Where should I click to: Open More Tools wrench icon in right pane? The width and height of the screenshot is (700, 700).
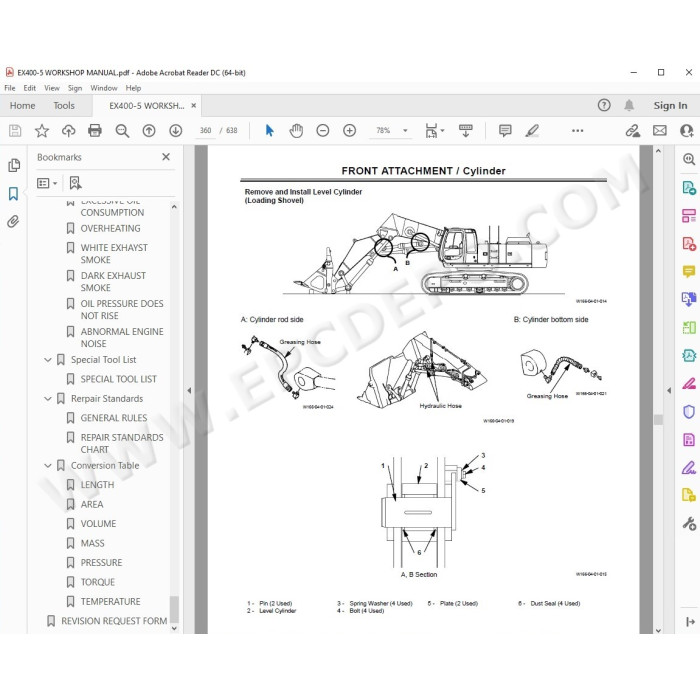(689, 523)
